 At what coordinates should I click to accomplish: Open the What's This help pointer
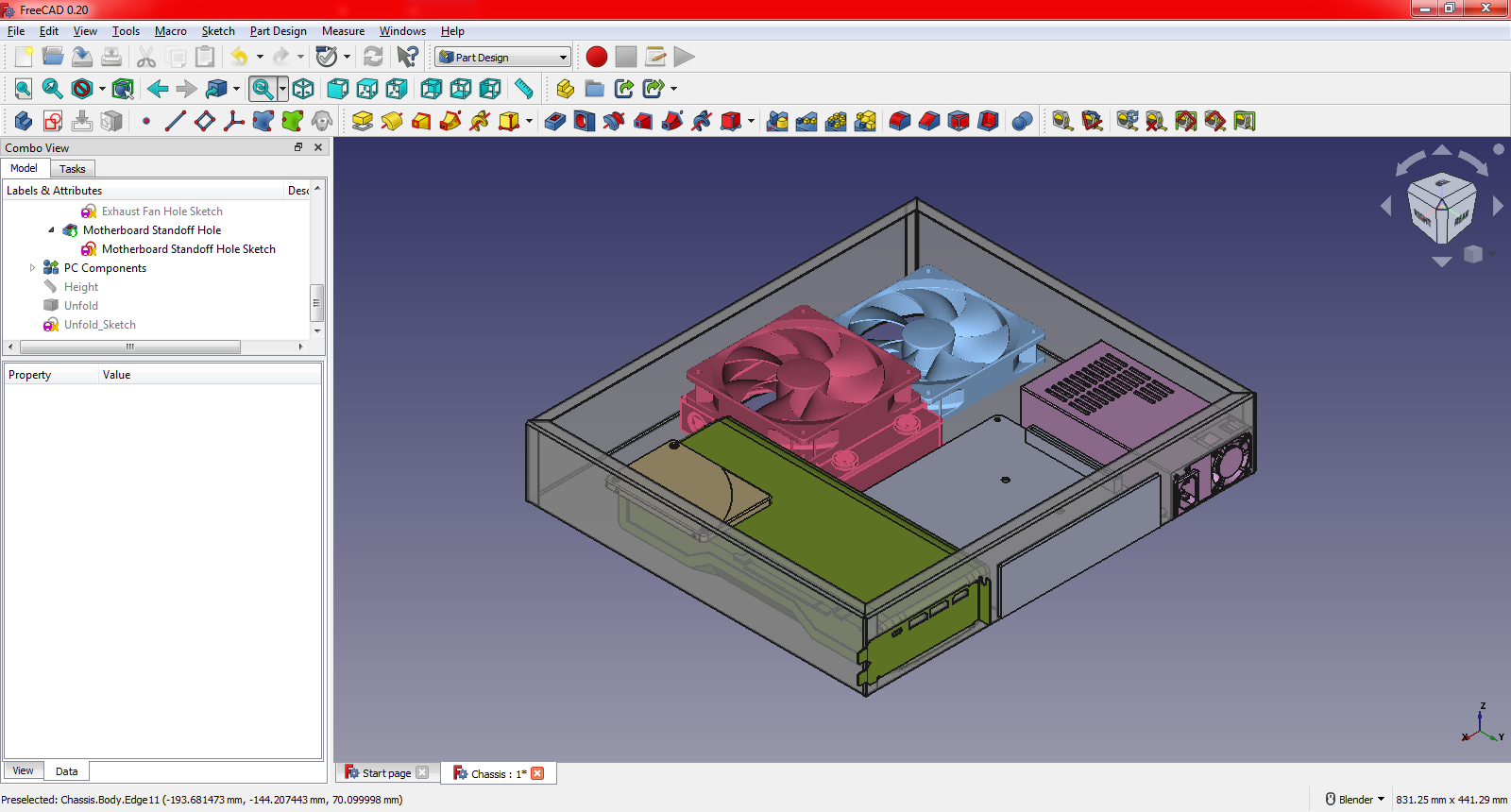point(407,57)
